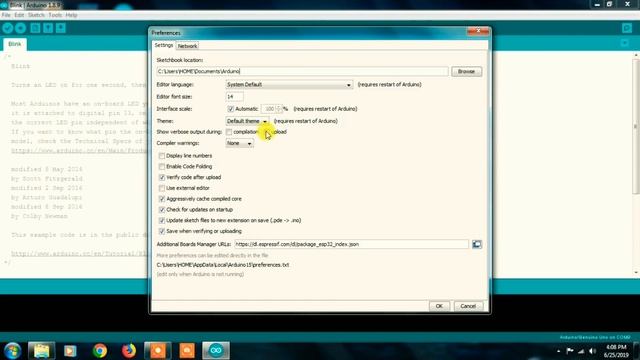This screenshot has width=640, height=360.
Task: Toggle Update sketch files to new extension
Action: [162, 220]
